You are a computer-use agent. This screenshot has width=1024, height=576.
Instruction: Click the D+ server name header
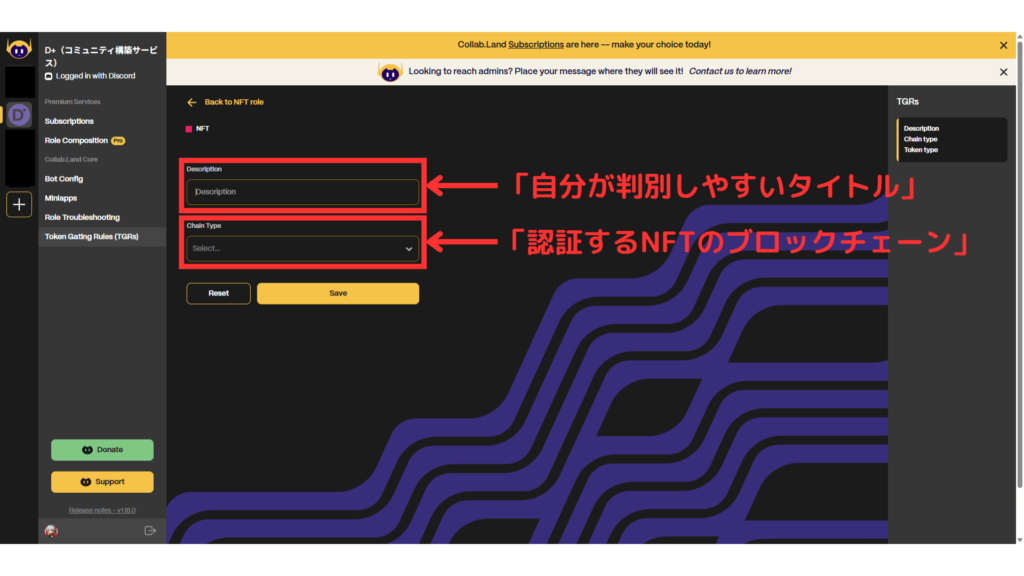click(x=101, y=56)
